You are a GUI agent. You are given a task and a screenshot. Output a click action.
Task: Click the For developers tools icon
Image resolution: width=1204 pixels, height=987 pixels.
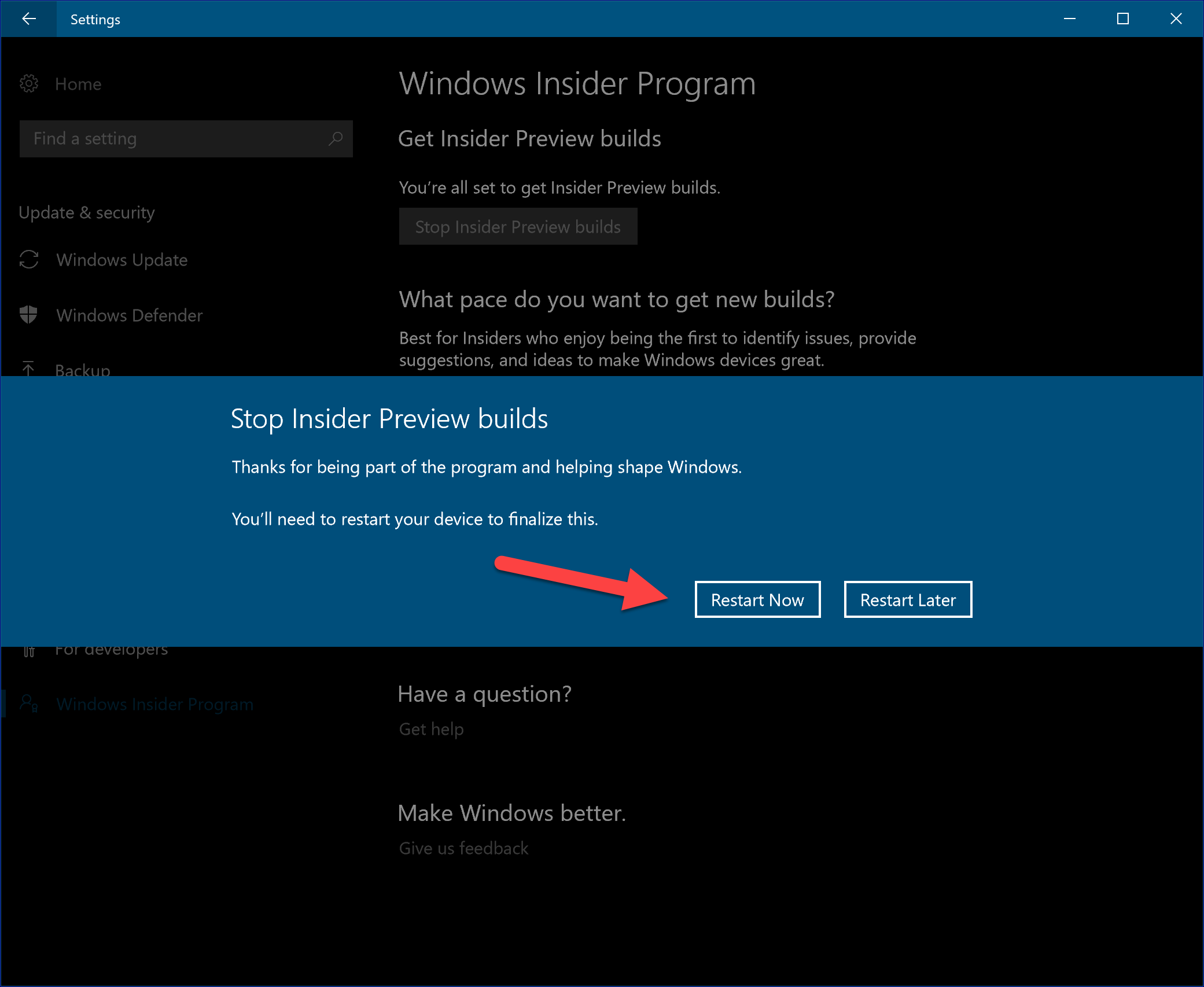point(29,651)
